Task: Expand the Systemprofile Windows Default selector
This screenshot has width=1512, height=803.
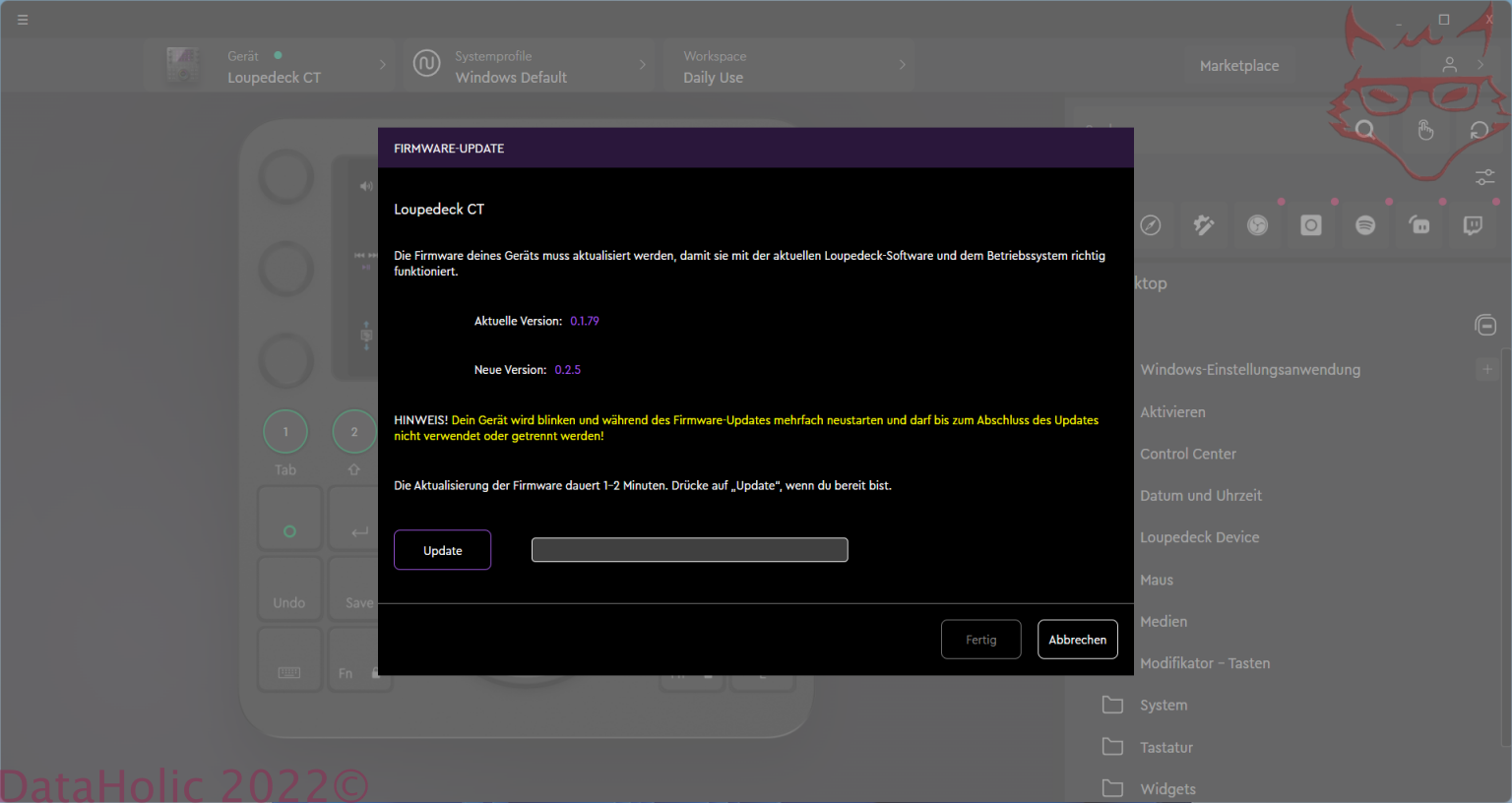Action: pos(529,65)
